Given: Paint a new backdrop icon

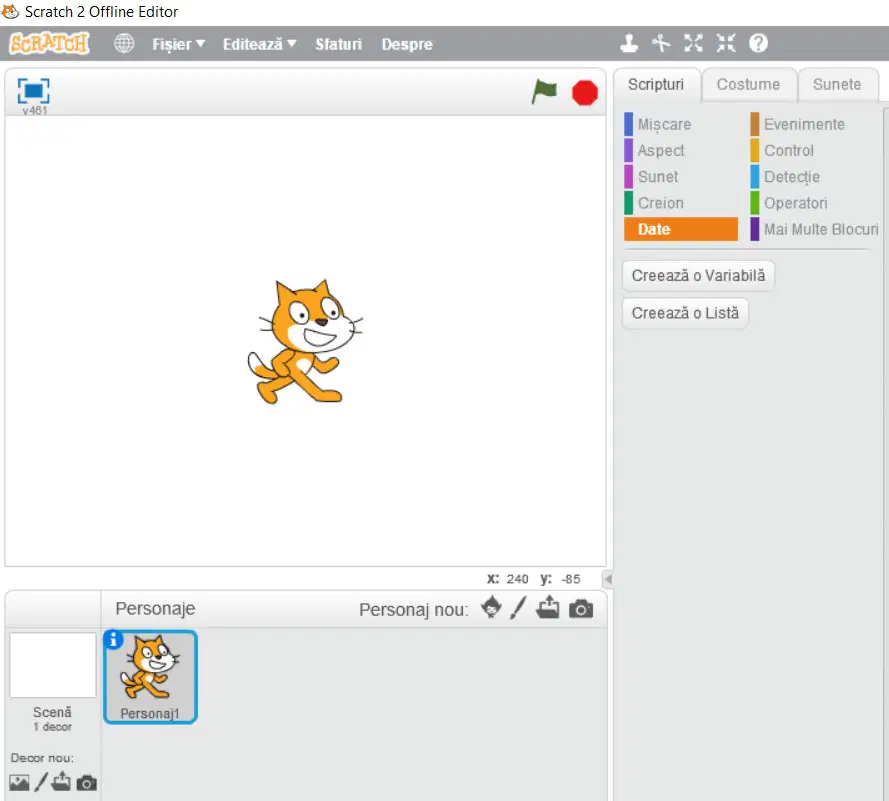Looking at the screenshot, I should coord(41,782).
